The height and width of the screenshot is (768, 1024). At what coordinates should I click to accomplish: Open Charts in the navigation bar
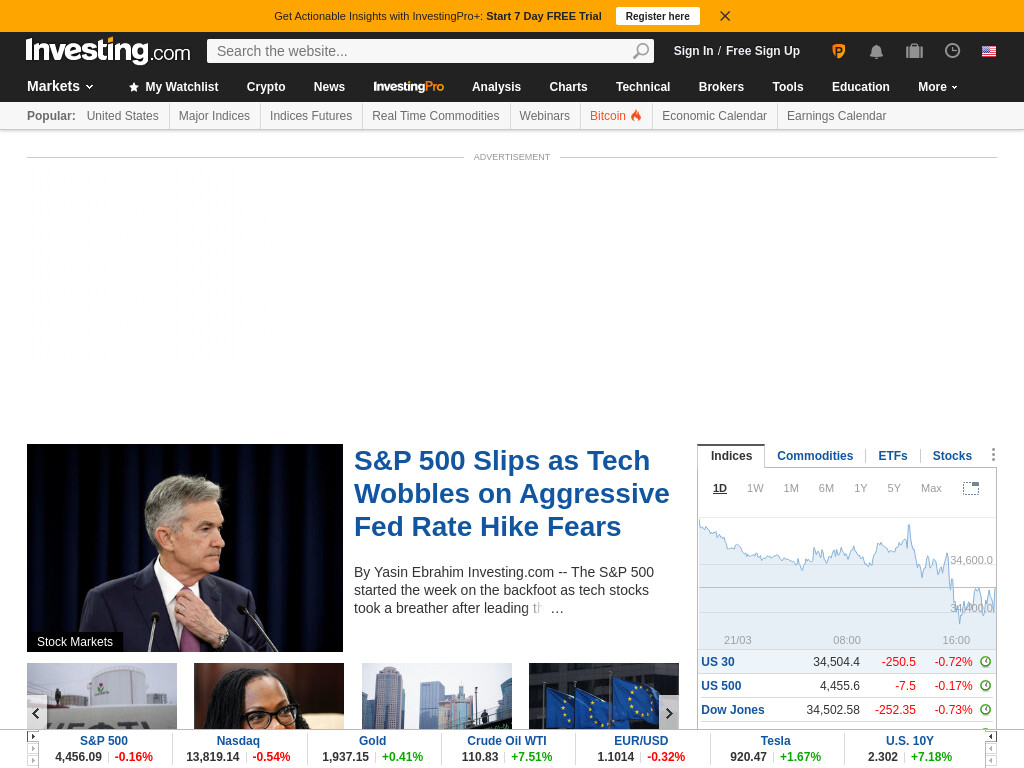click(568, 87)
